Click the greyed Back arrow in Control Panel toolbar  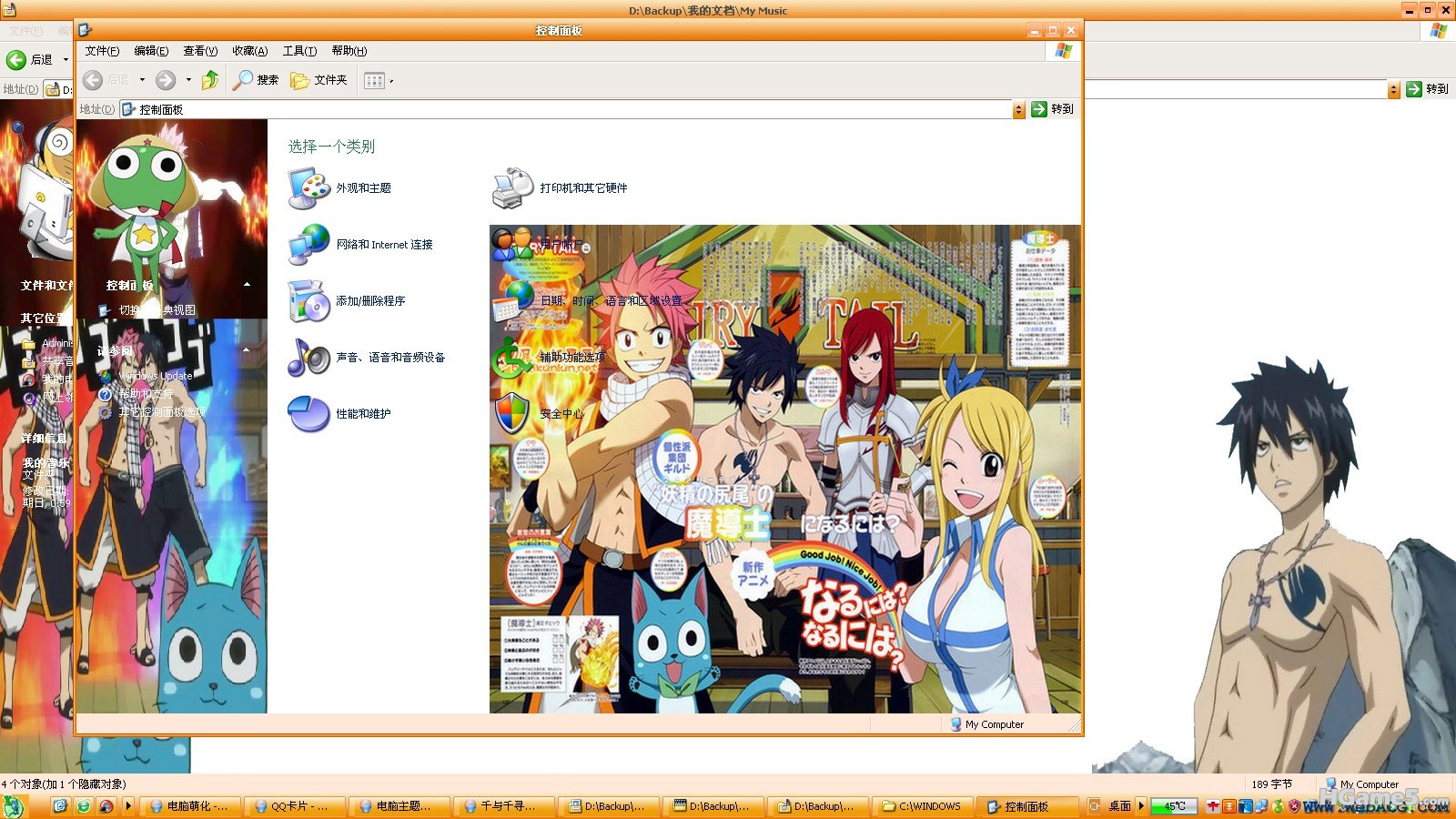93,80
